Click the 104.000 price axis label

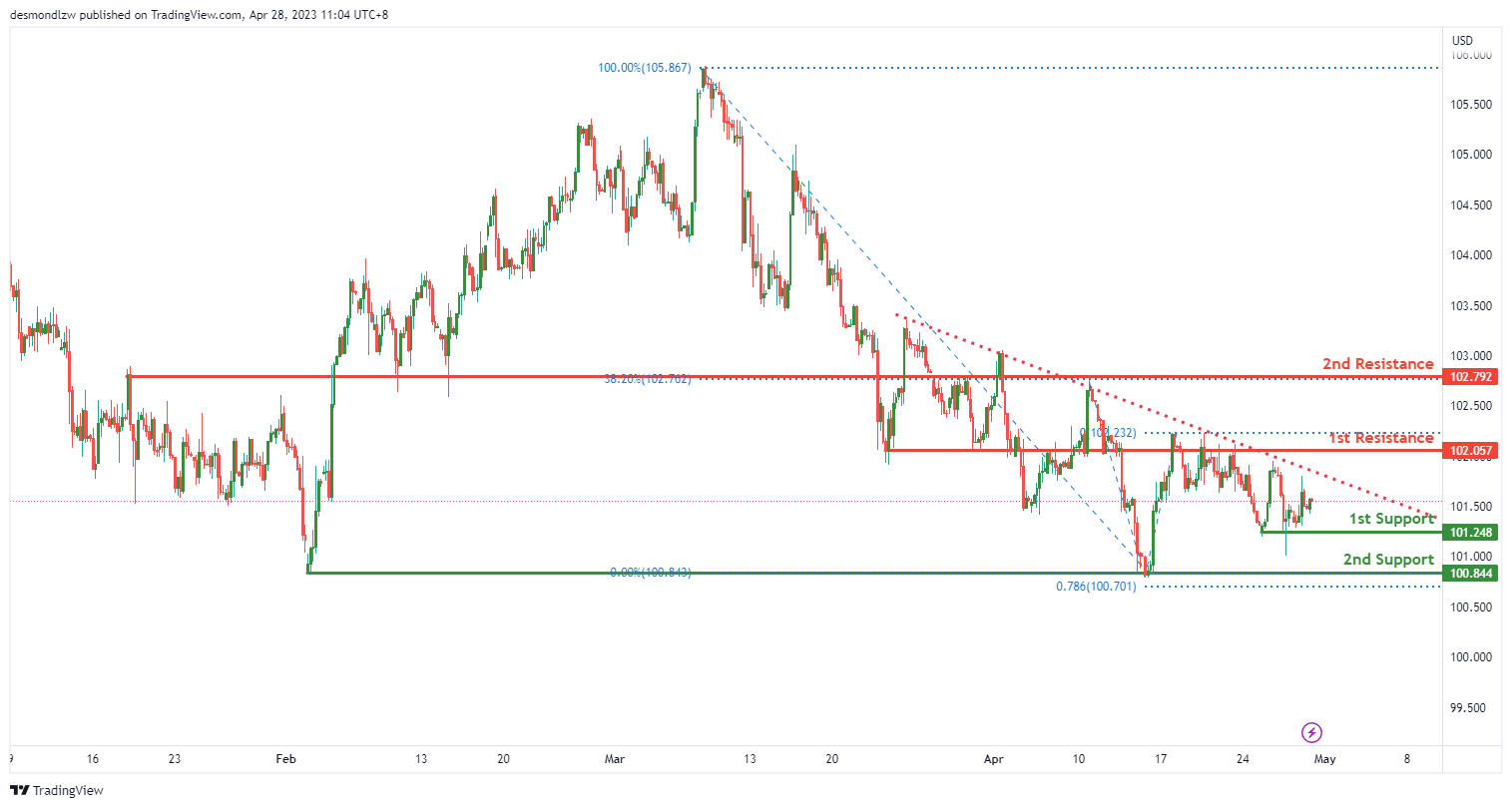(x=1471, y=255)
